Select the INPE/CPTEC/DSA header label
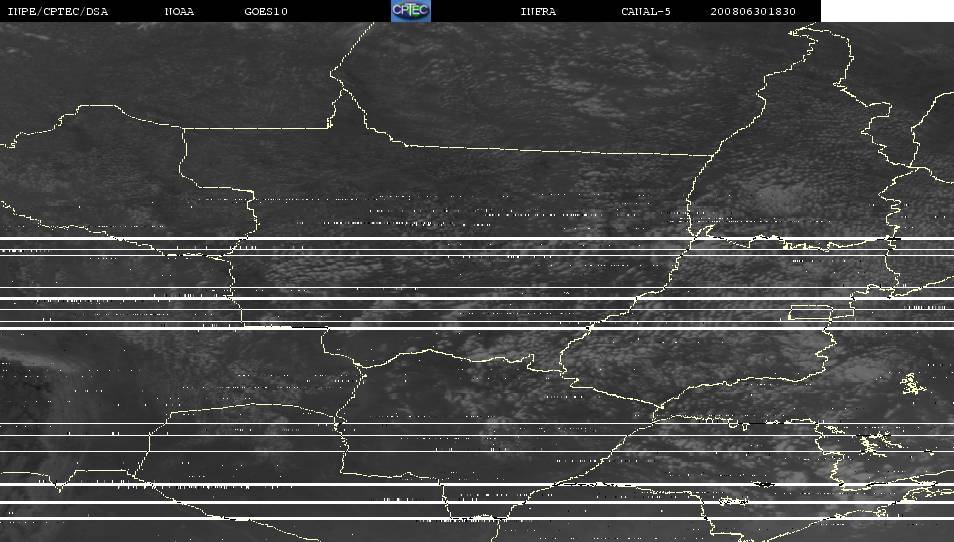Screen dimensions: 954x542 [x=58, y=12]
